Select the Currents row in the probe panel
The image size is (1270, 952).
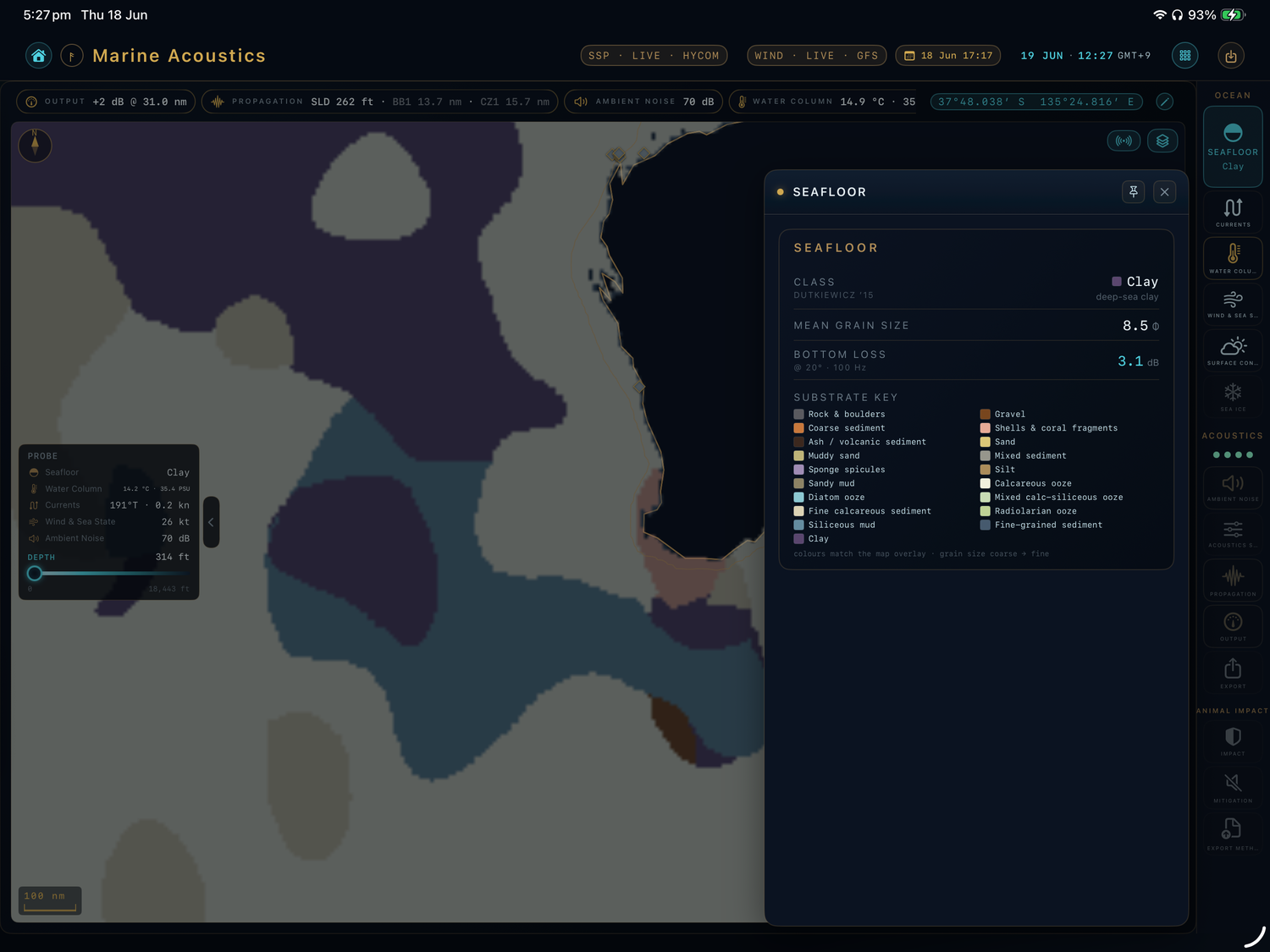click(108, 505)
